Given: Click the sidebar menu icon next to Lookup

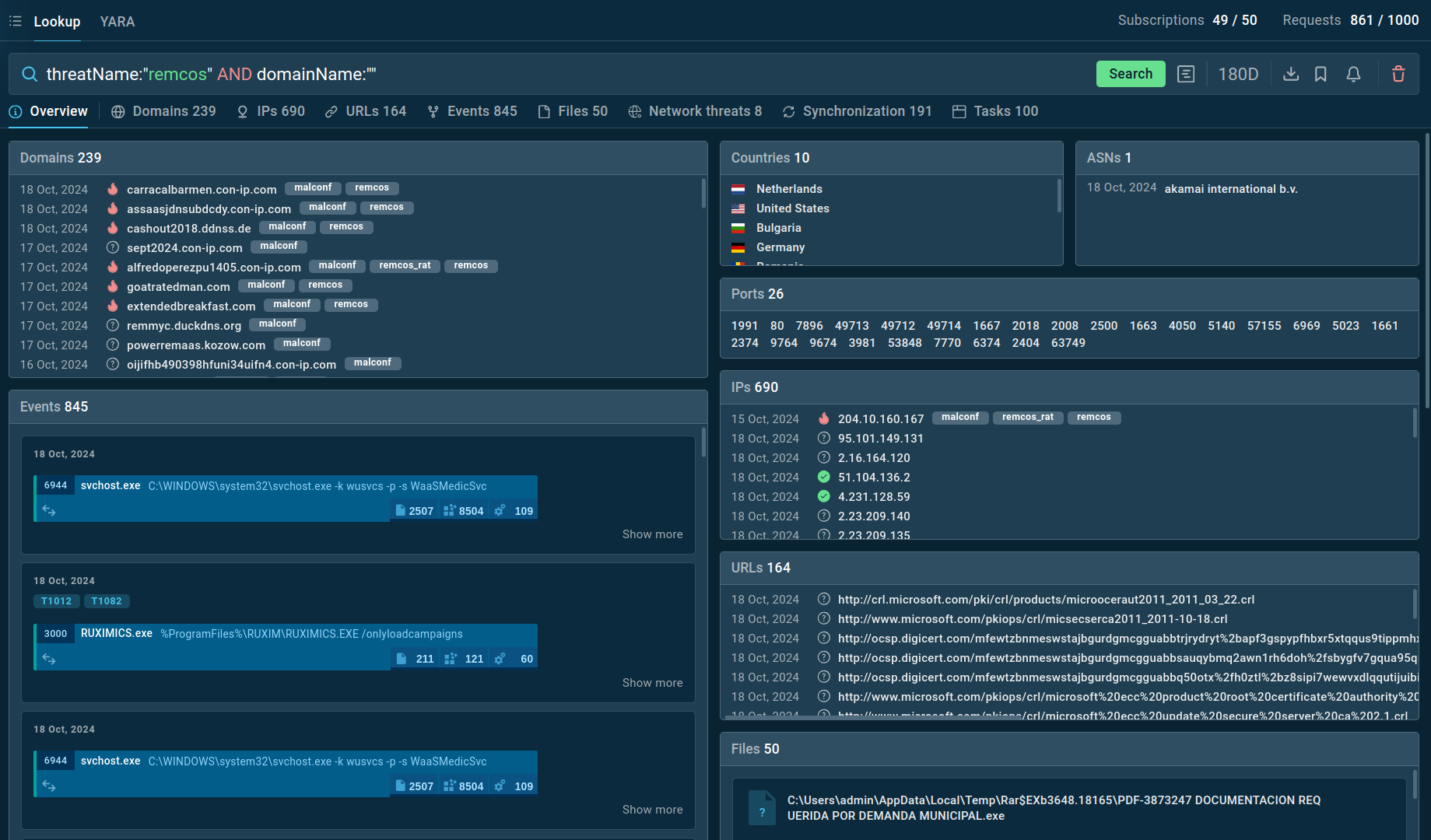Looking at the screenshot, I should pos(15,21).
